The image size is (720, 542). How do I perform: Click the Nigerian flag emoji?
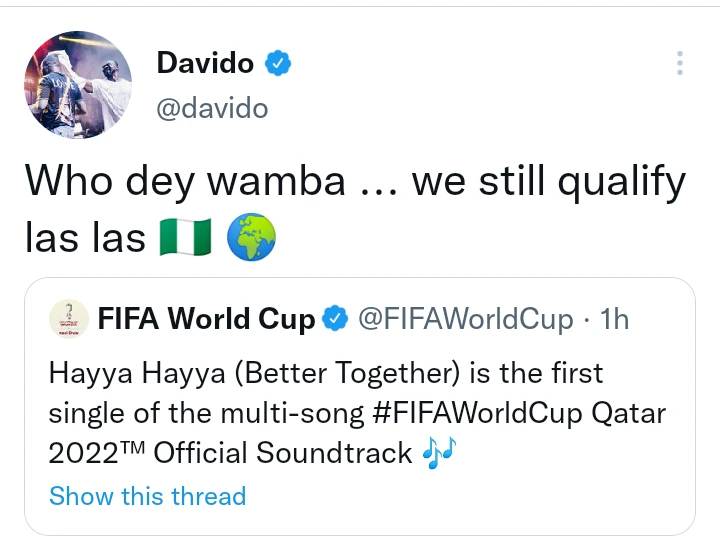pos(186,237)
